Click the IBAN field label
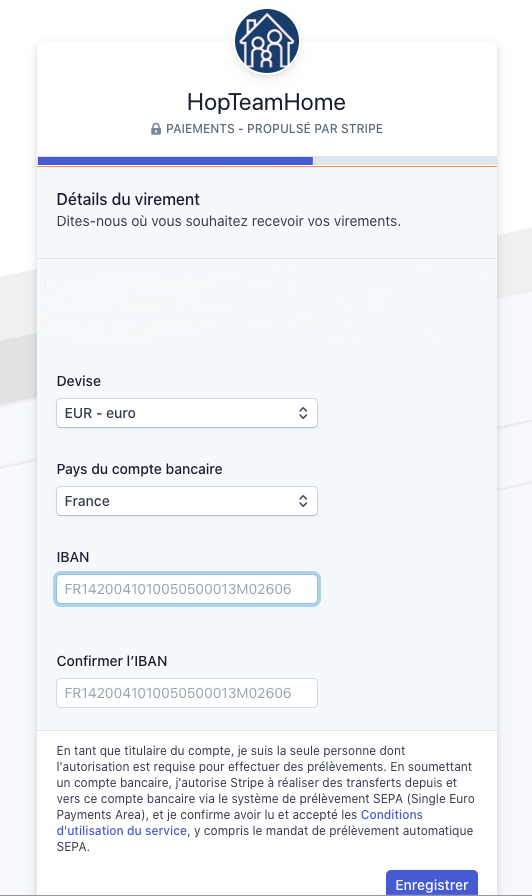The width and height of the screenshot is (532, 896). (73, 557)
